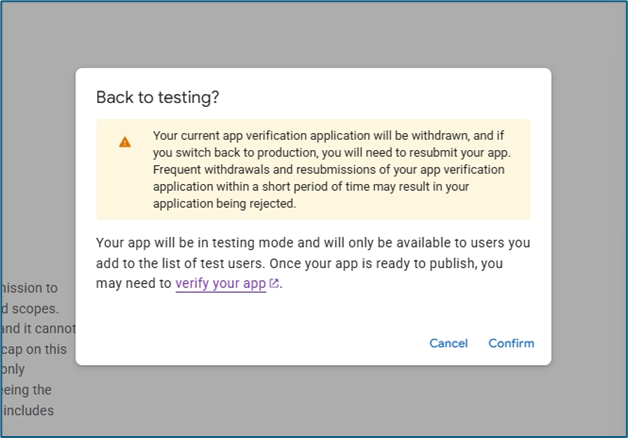Image resolution: width=628 pixels, height=438 pixels.
Task: Click the Cancel button
Action: [448, 343]
